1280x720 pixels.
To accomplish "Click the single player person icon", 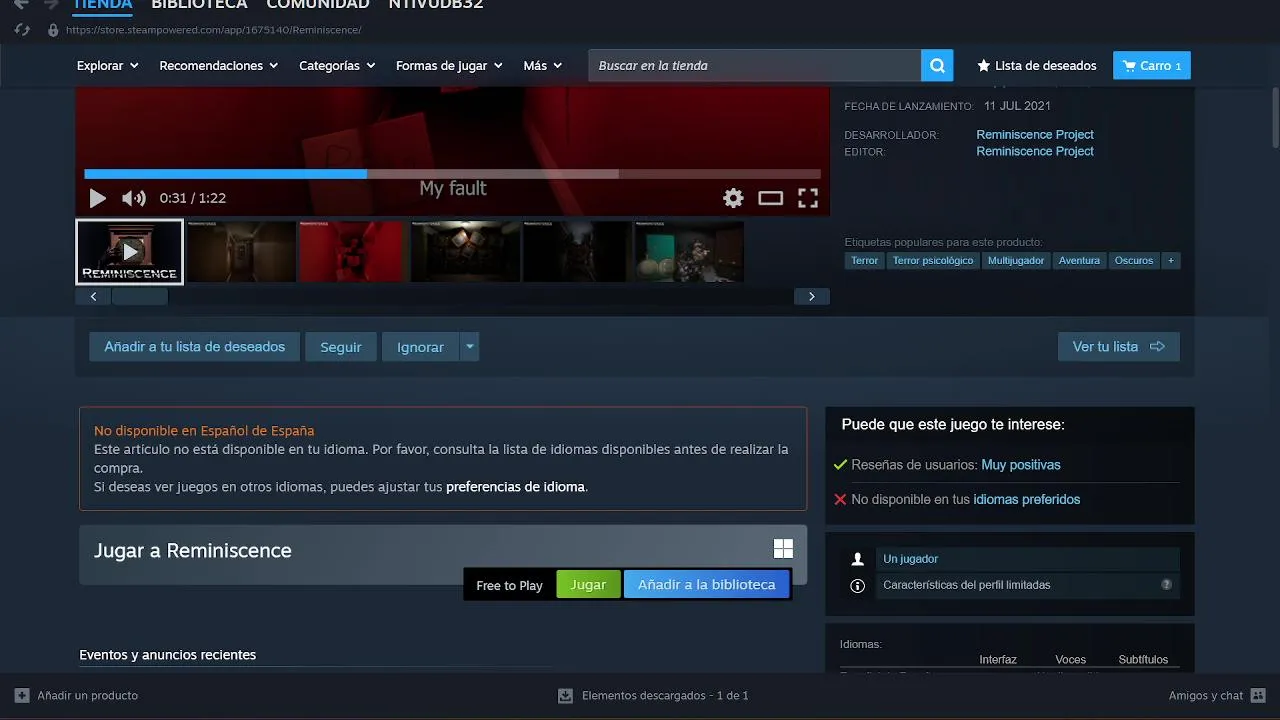I will pos(857,559).
